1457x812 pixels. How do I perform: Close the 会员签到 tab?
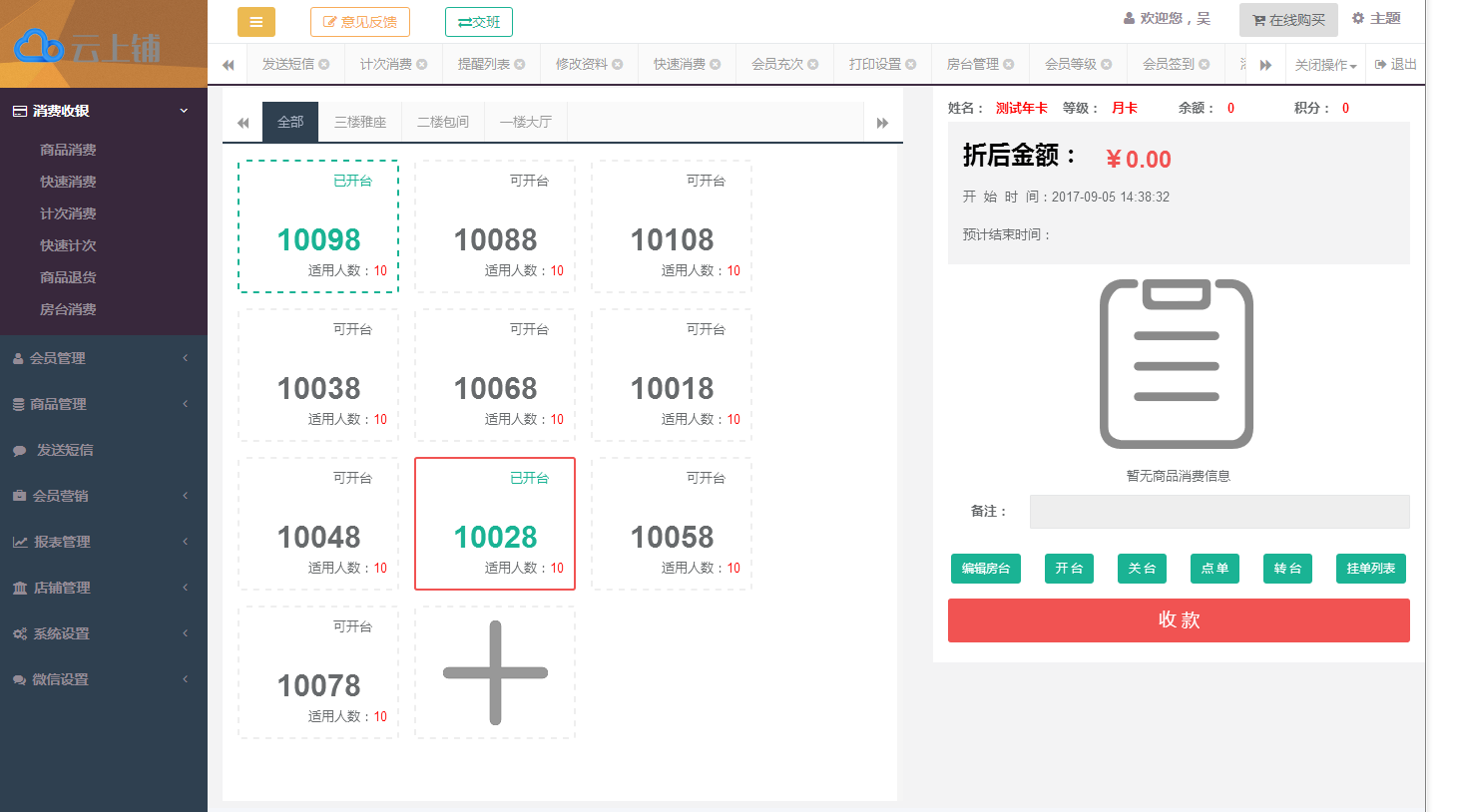coord(1205,64)
